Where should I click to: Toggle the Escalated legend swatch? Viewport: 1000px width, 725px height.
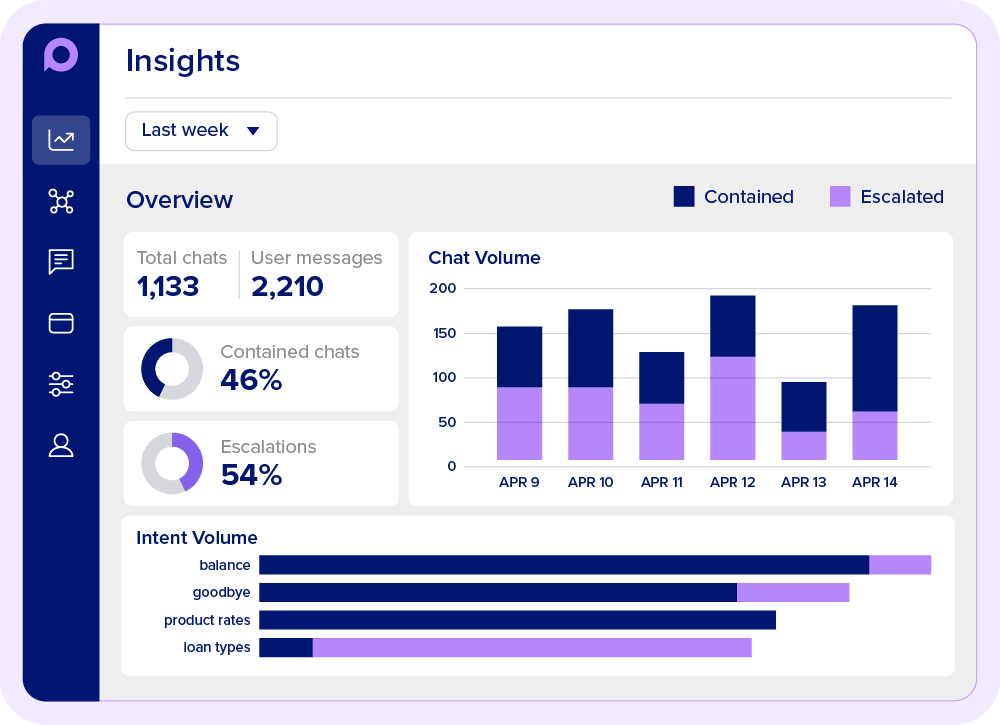(x=840, y=196)
